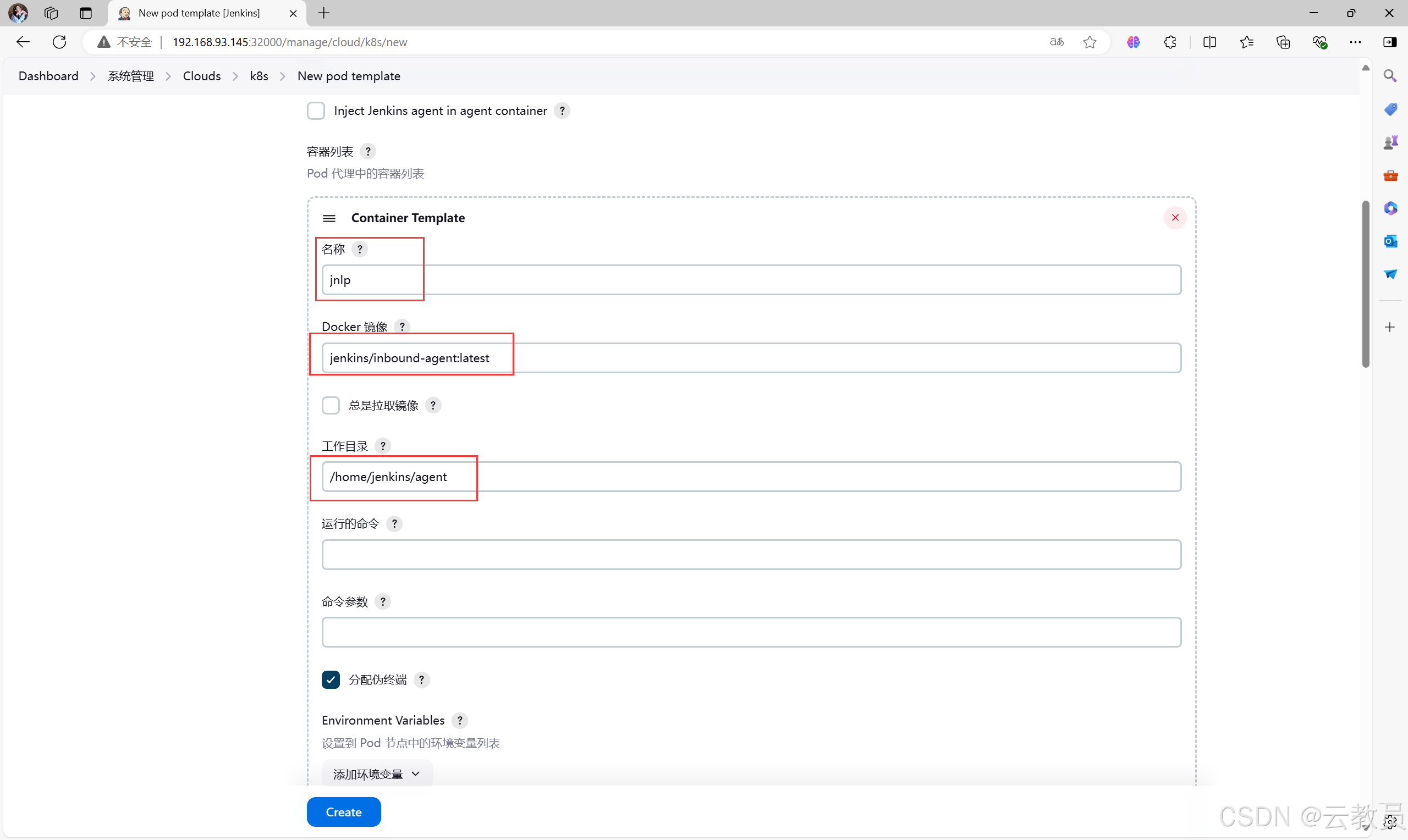Toggle the sidebar panel button
Screen dimensions: 1408x840
1390,42
